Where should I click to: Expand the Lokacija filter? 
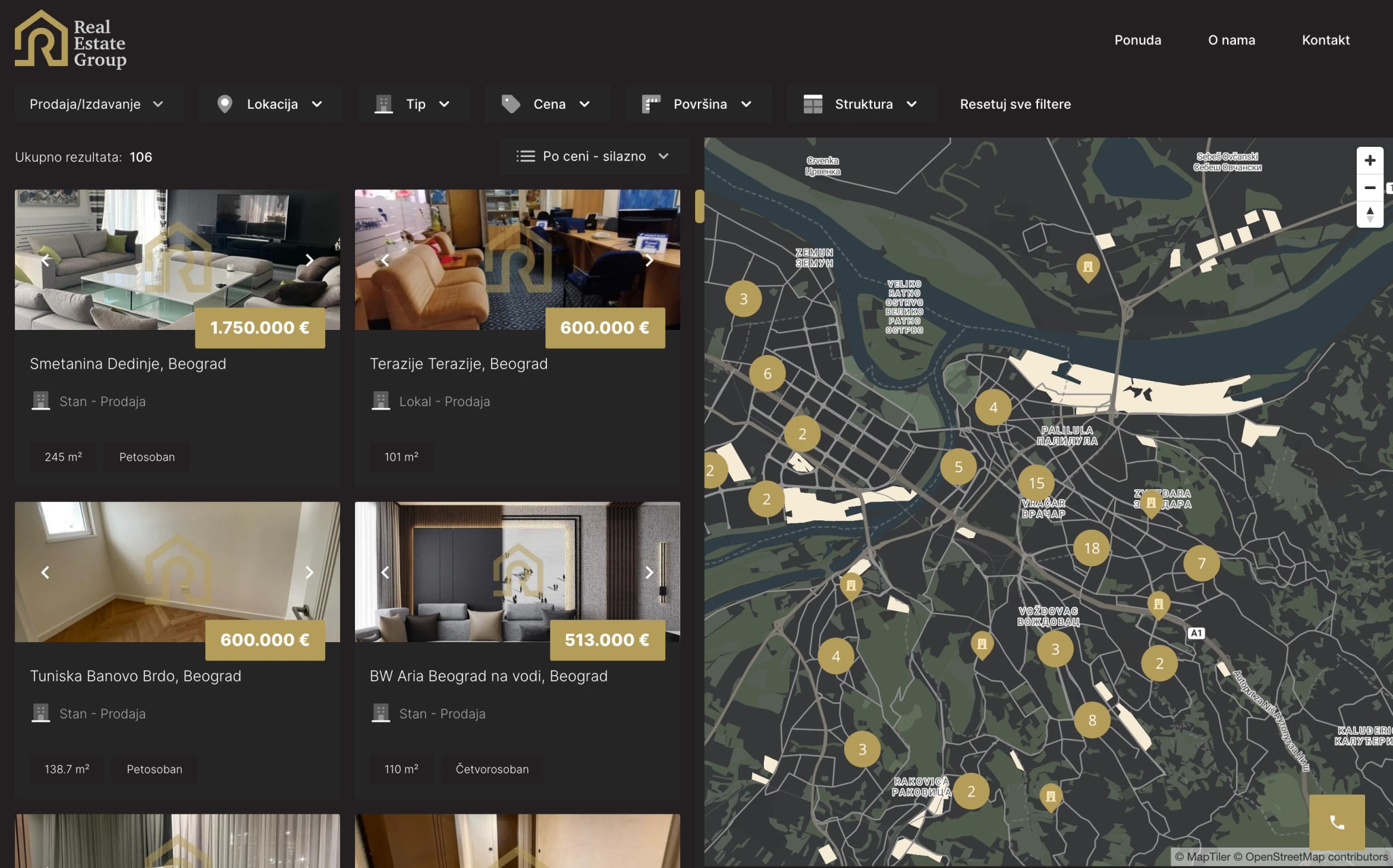[271, 104]
